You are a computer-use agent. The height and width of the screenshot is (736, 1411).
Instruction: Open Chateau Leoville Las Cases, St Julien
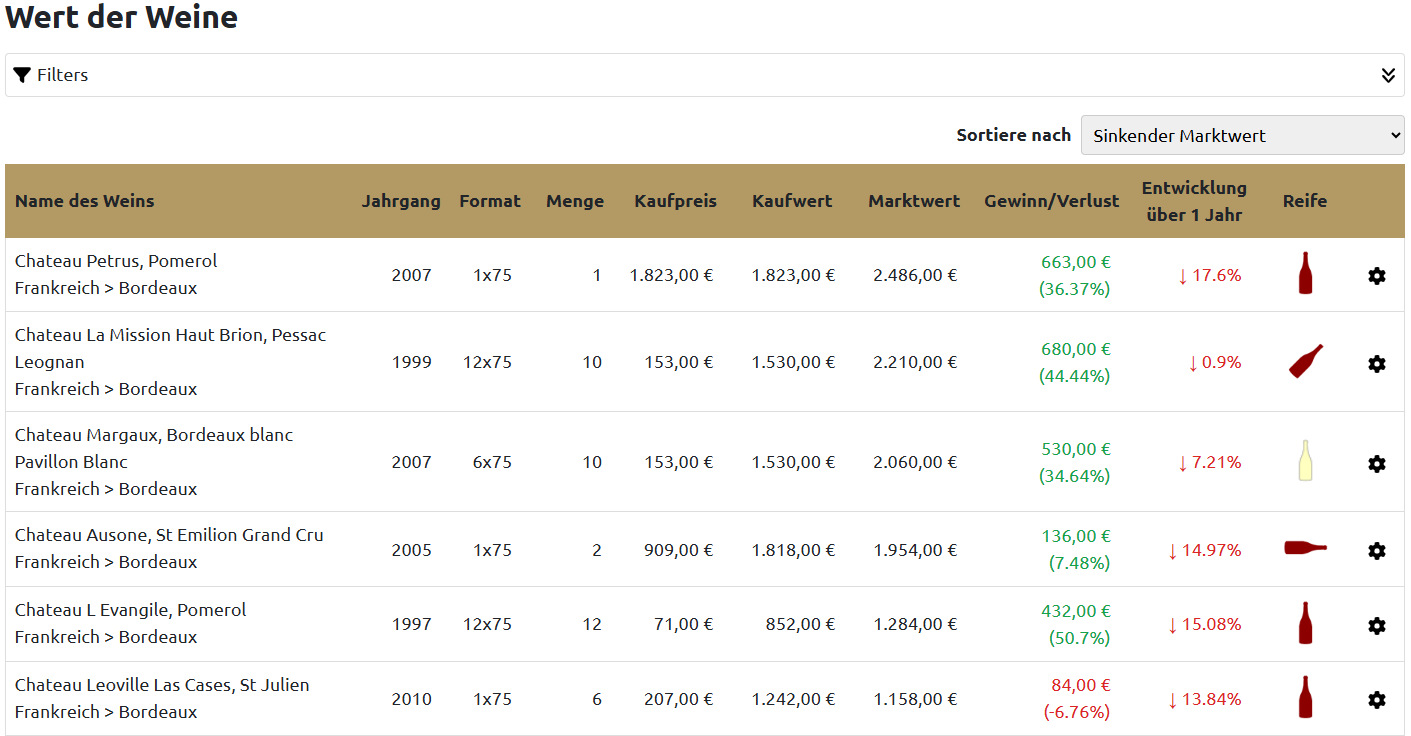[162, 685]
